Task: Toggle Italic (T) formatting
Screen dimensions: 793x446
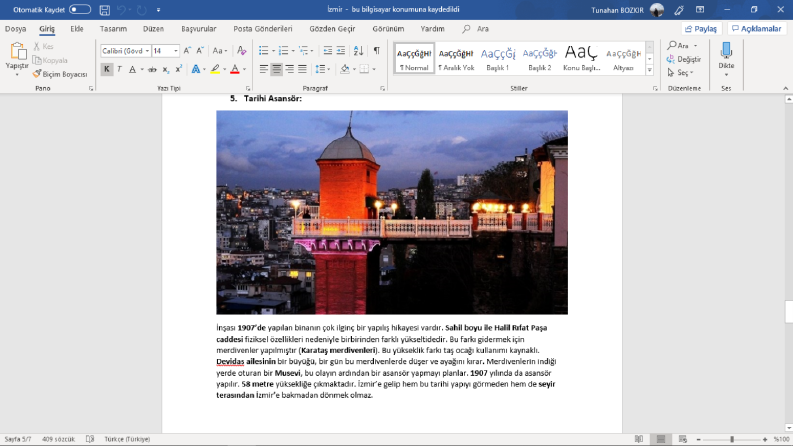Action: point(119,69)
